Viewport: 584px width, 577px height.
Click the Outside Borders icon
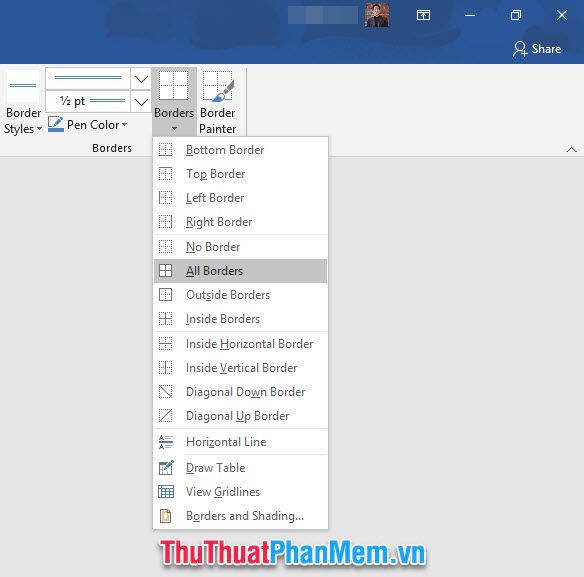coord(165,295)
